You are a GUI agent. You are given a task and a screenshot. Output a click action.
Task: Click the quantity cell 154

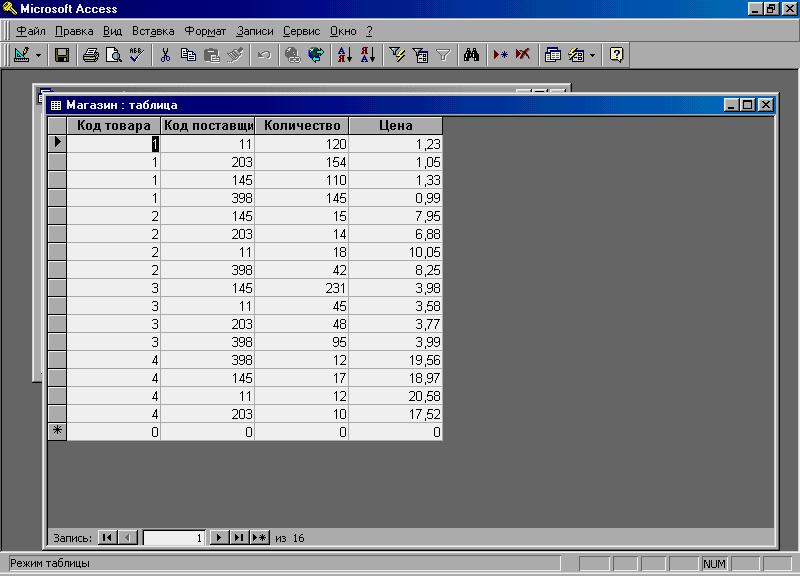point(302,162)
